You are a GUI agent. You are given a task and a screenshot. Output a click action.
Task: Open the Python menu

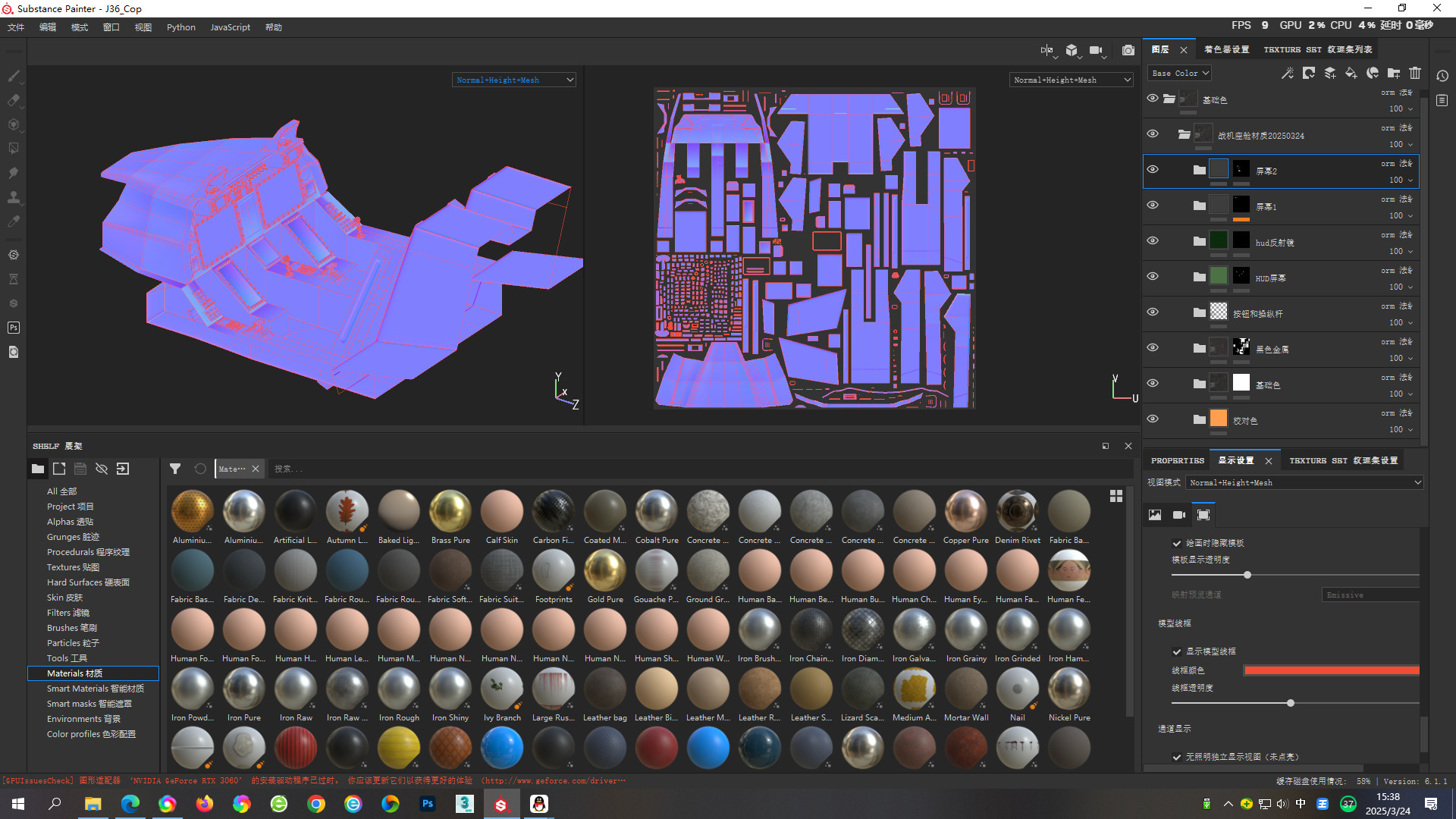coord(180,27)
